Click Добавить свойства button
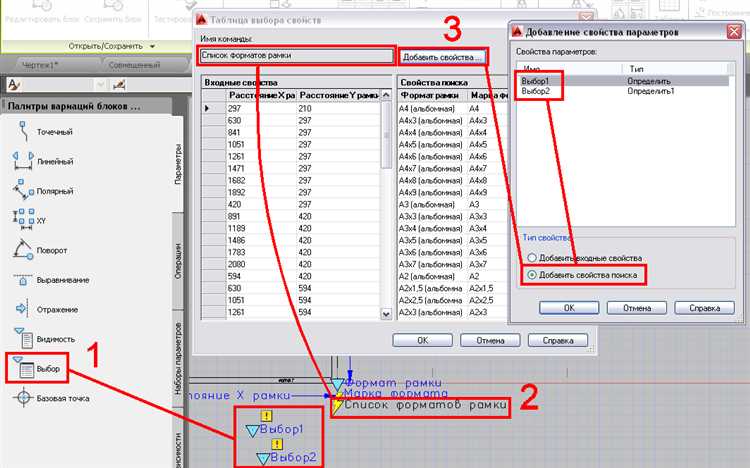Screen dimensions: 750x468 click(x=442, y=57)
